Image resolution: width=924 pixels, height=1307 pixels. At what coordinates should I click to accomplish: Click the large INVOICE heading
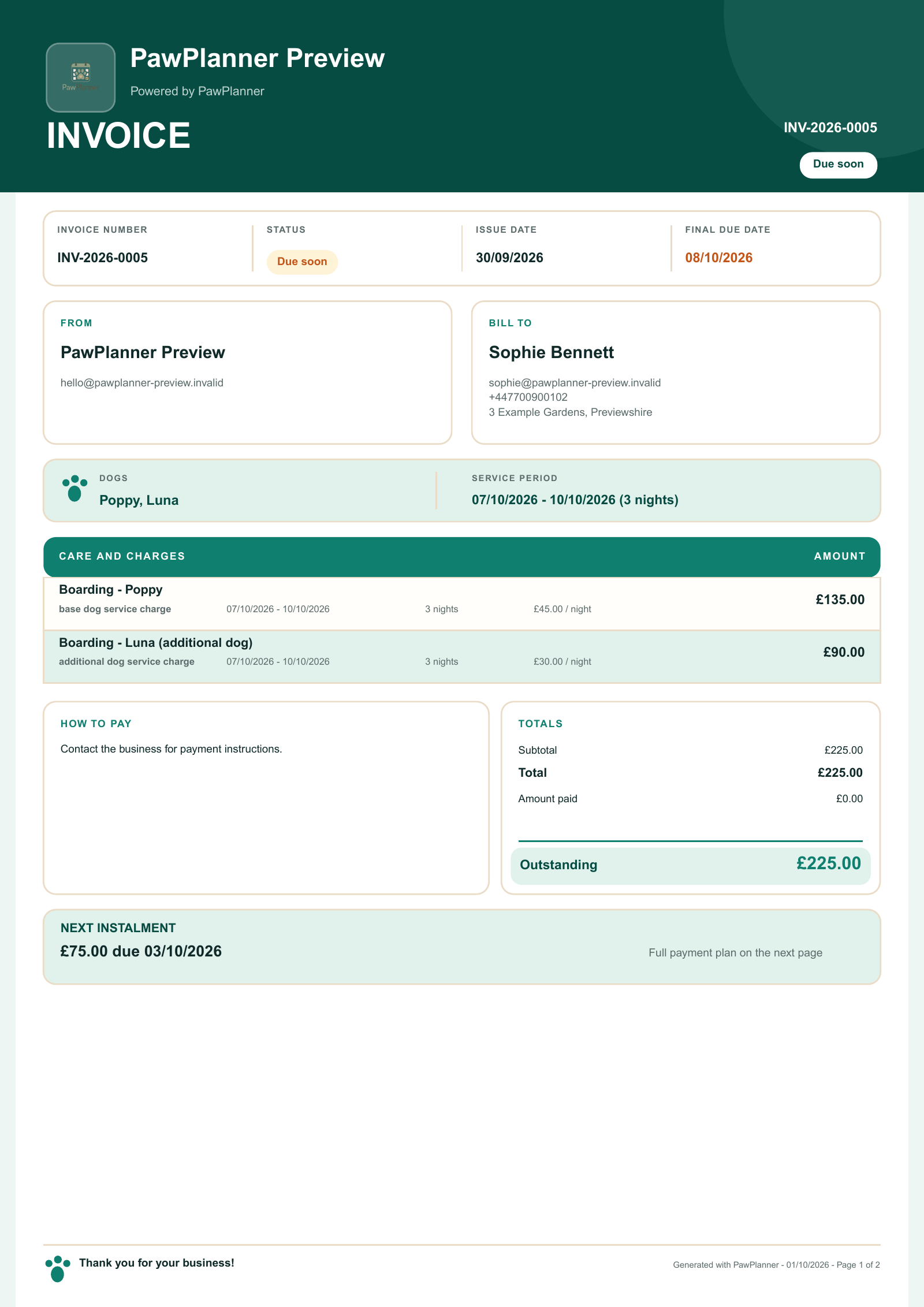coord(118,136)
